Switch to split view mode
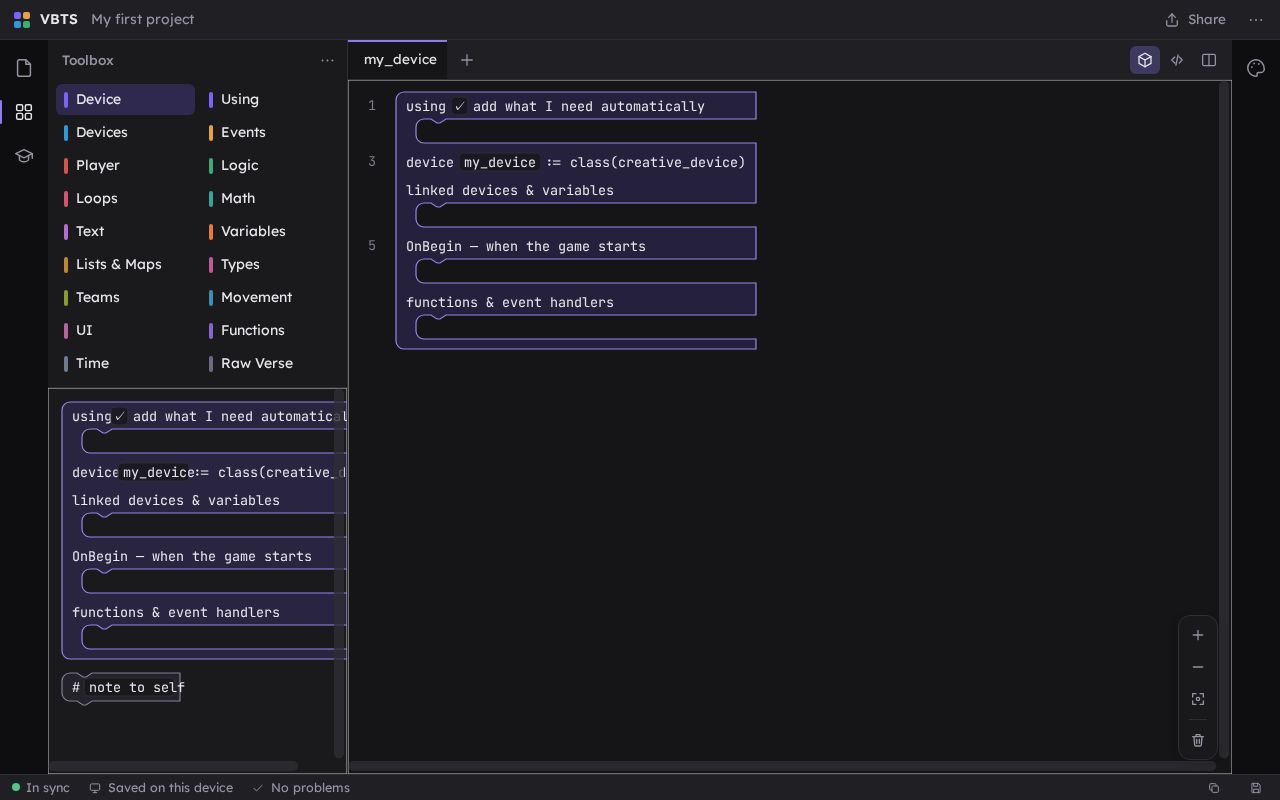Image resolution: width=1280 pixels, height=800 pixels. tap(1209, 60)
